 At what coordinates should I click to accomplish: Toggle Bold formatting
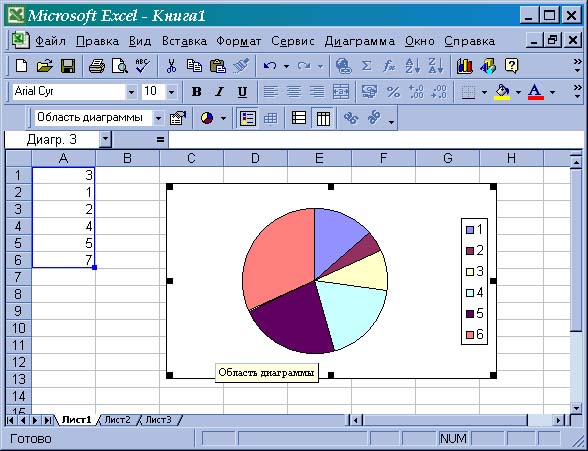(x=196, y=91)
